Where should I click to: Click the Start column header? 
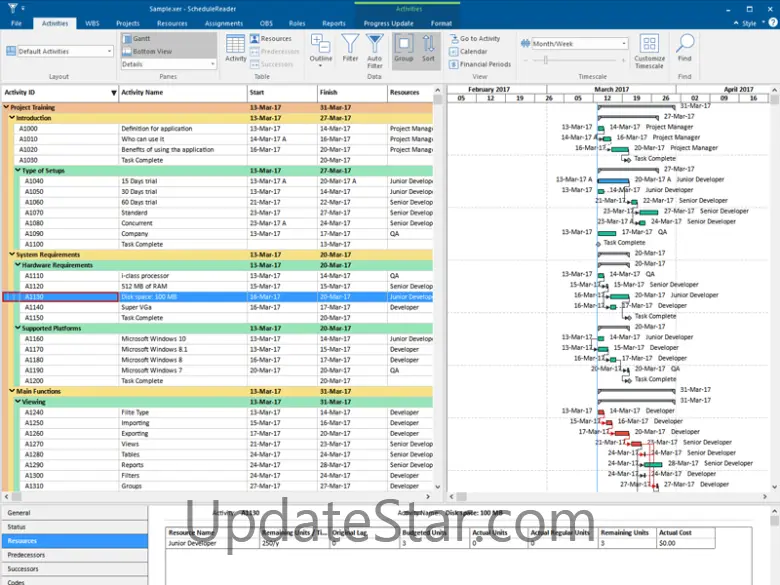282,92
